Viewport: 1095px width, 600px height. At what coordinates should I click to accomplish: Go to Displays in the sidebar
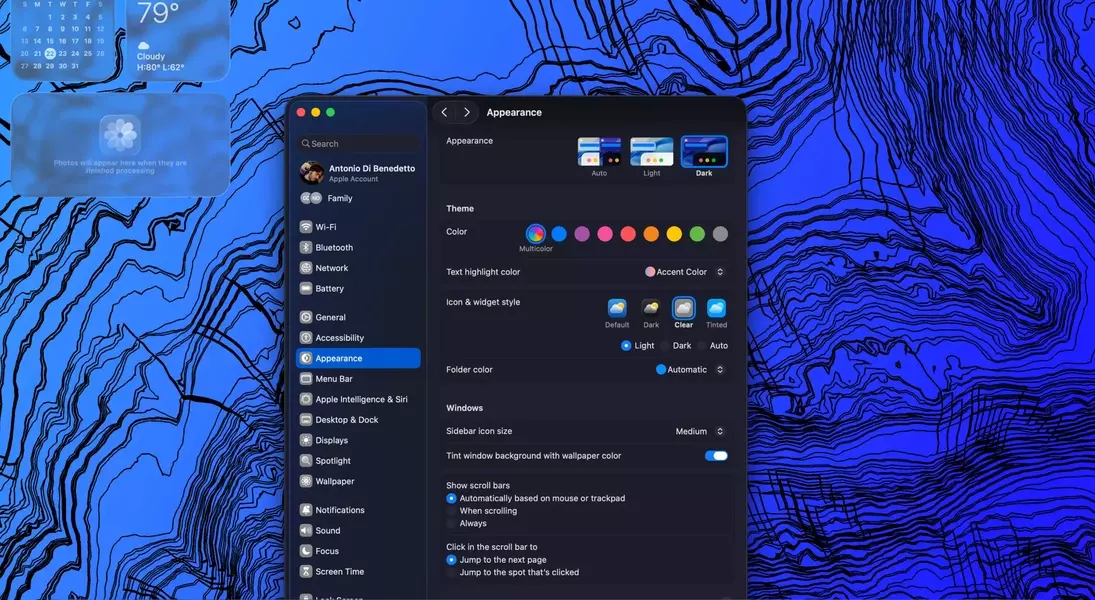[332, 441]
